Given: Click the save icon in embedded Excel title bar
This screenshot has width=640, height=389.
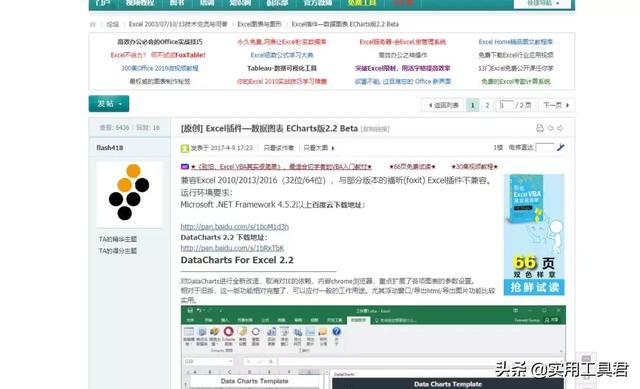Looking at the screenshot, I should click(190, 311).
